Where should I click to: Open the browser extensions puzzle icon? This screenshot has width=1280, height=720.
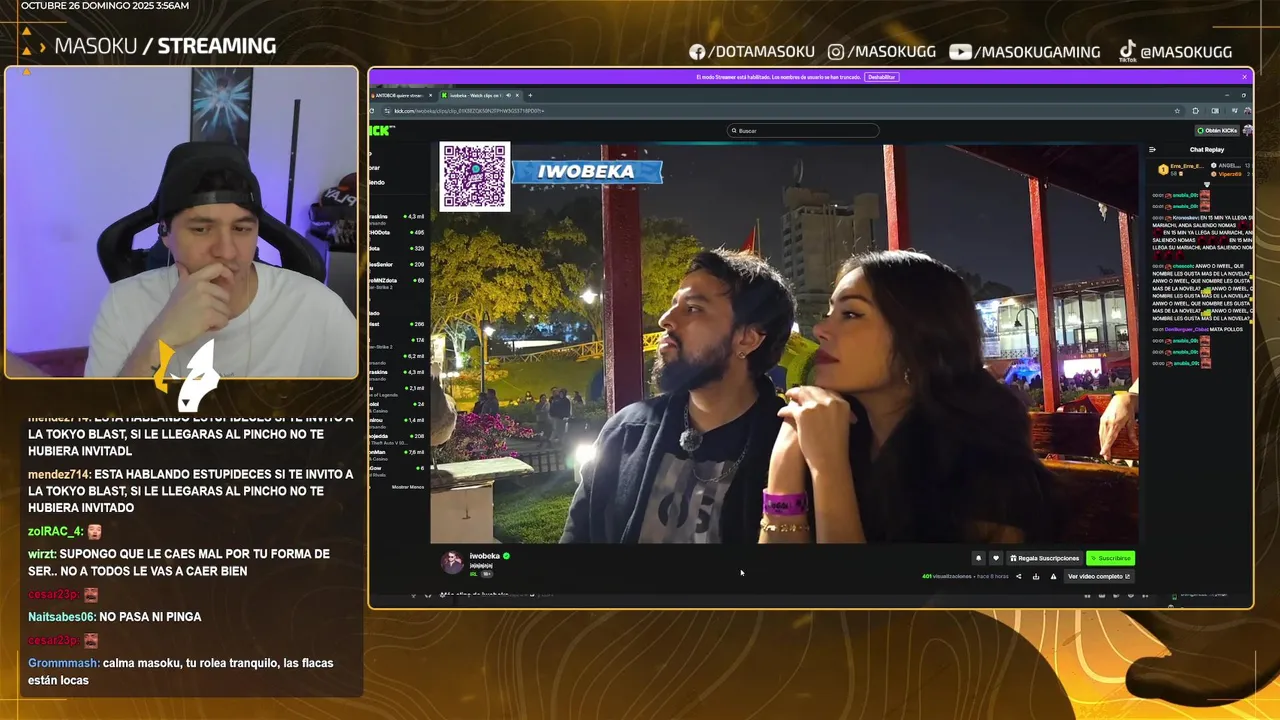point(1196,111)
